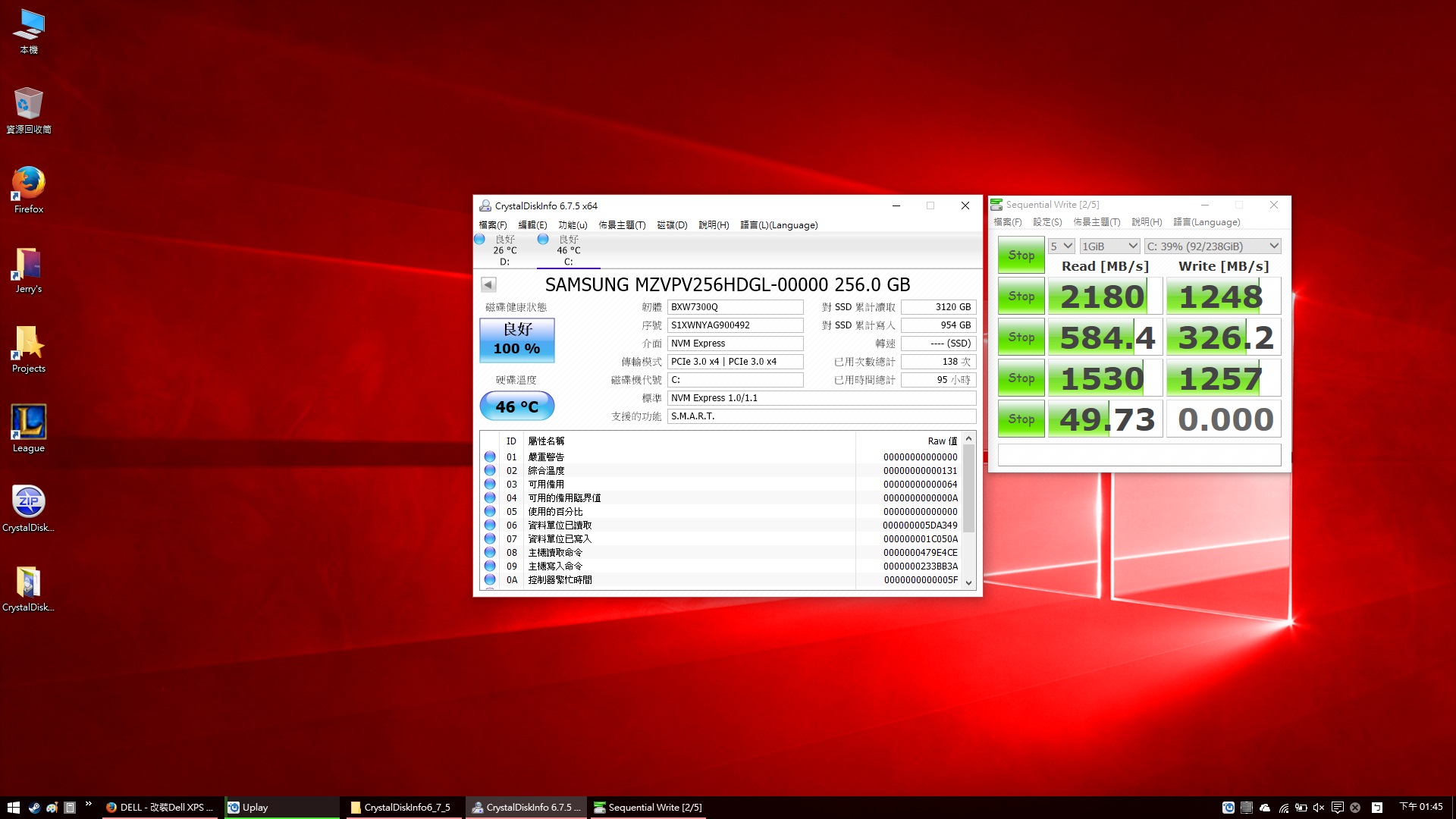Open the 語言(L)(Language) menu in CrystalDiskInfo
Viewport: 1456px width, 819px height.
click(779, 225)
